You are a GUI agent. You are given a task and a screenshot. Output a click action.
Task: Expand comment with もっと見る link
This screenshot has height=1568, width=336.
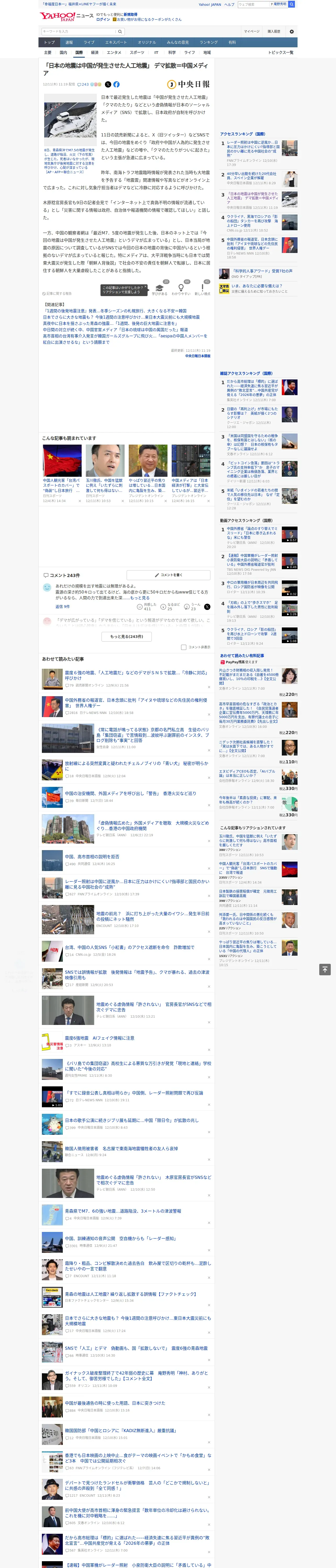(x=140, y=598)
